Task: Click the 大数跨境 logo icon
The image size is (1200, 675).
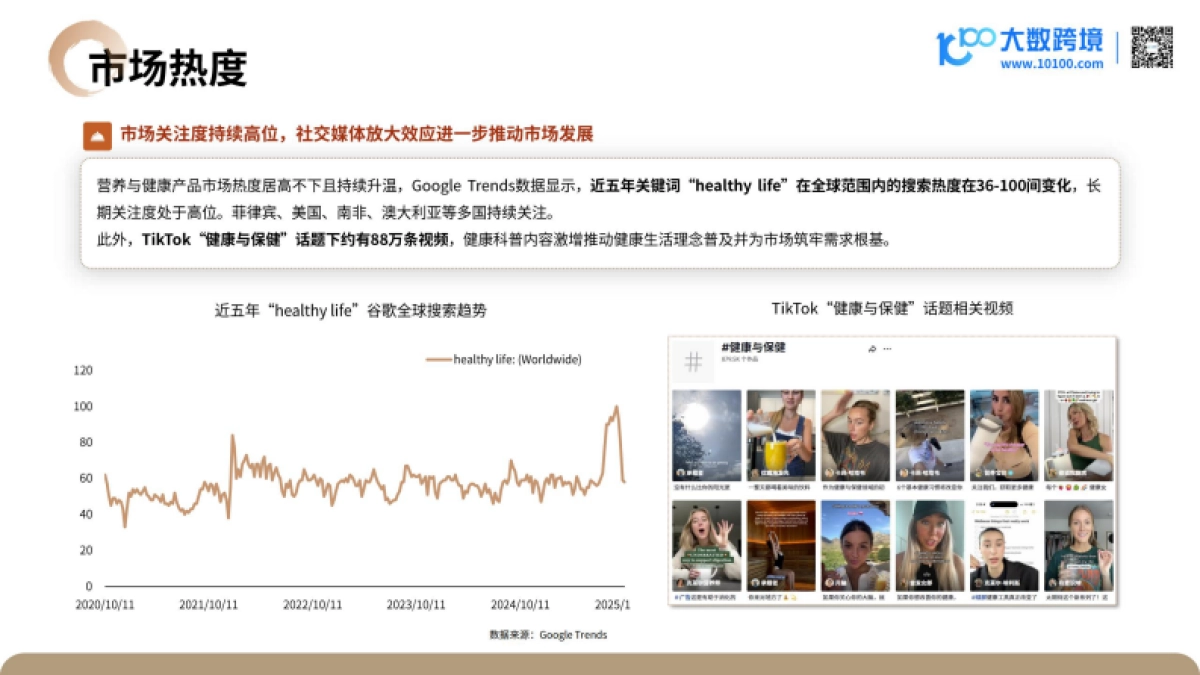Action: click(965, 46)
